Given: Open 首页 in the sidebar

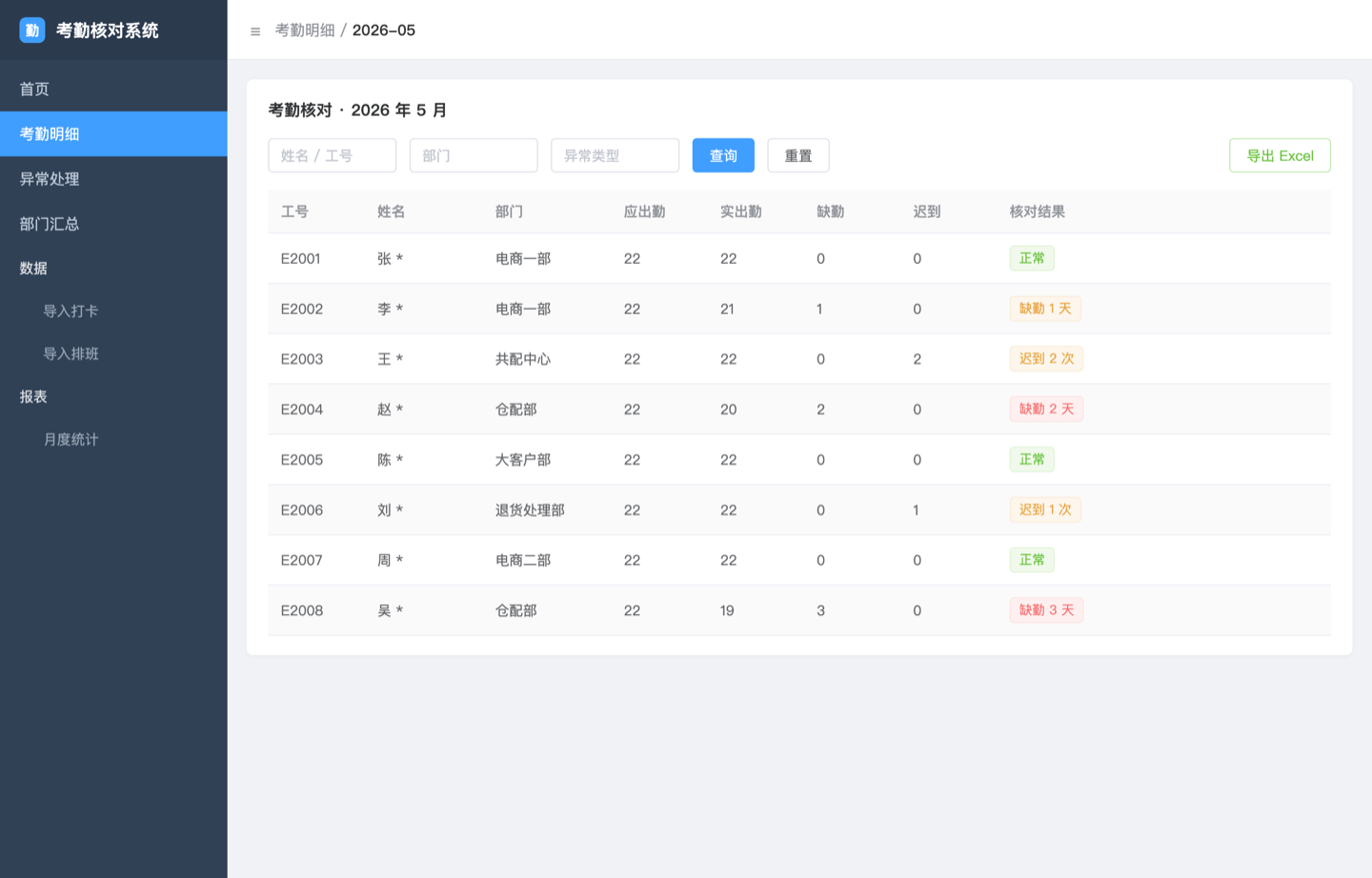Looking at the screenshot, I should click(x=113, y=89).
